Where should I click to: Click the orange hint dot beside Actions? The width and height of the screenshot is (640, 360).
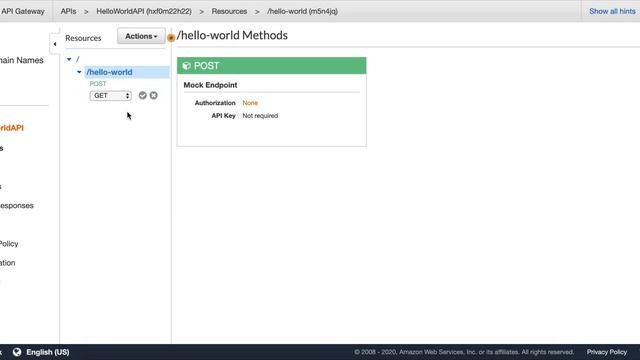(171, 38)
